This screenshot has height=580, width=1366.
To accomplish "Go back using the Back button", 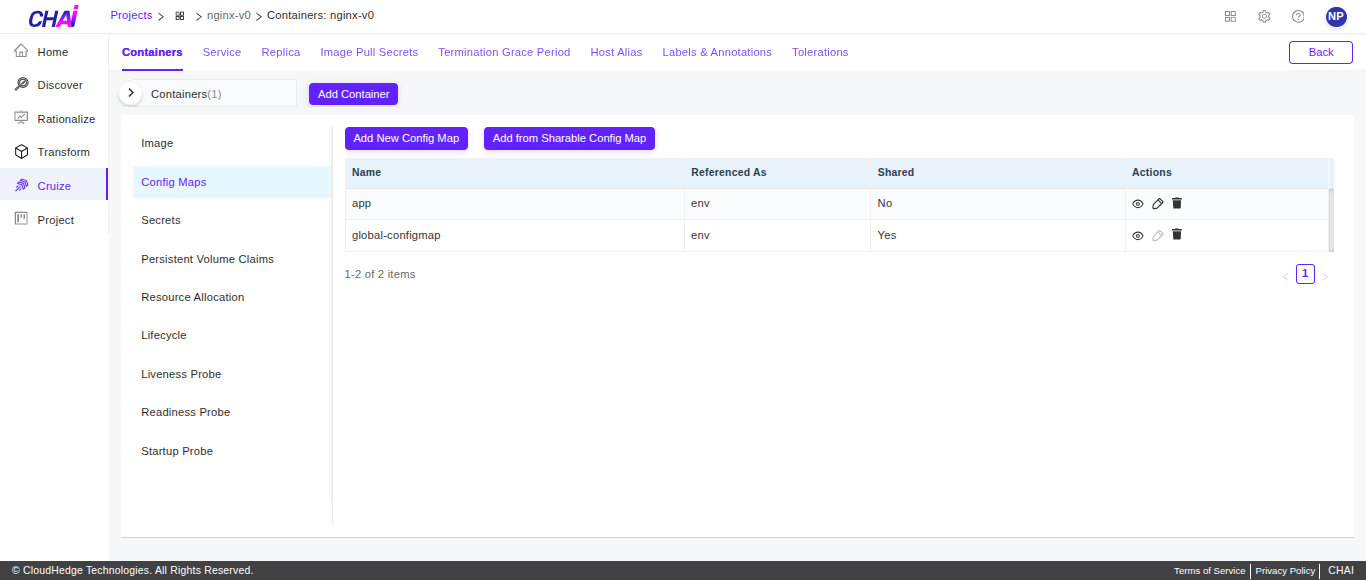I will point(1320,52).
